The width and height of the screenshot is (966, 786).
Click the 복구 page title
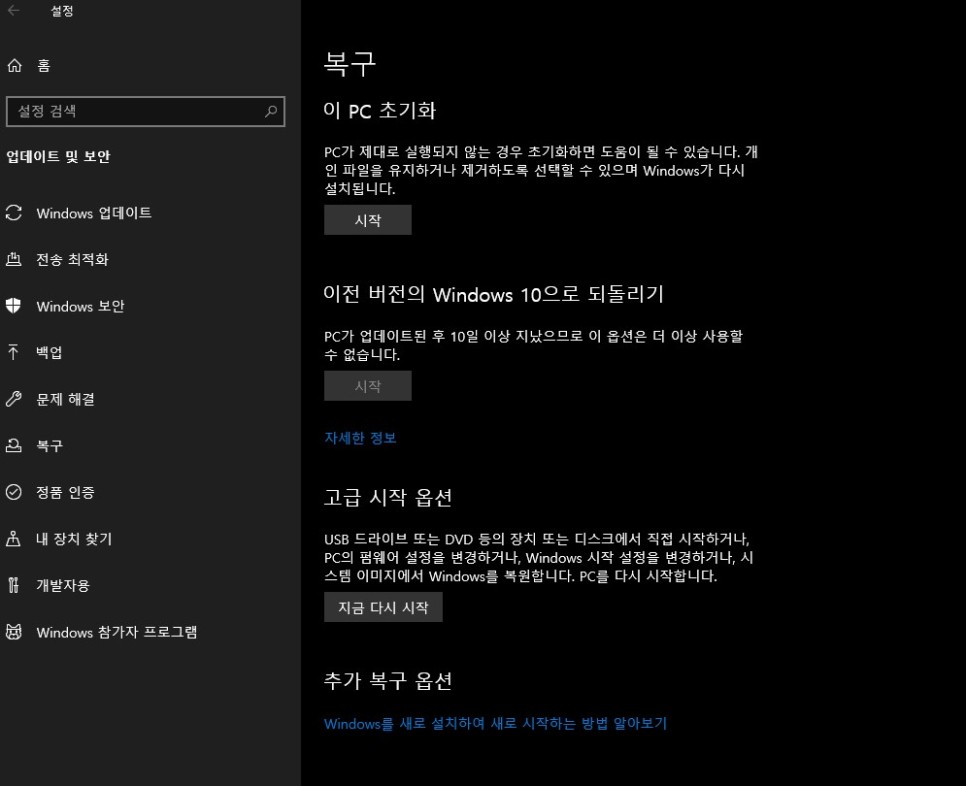(350, 64)
